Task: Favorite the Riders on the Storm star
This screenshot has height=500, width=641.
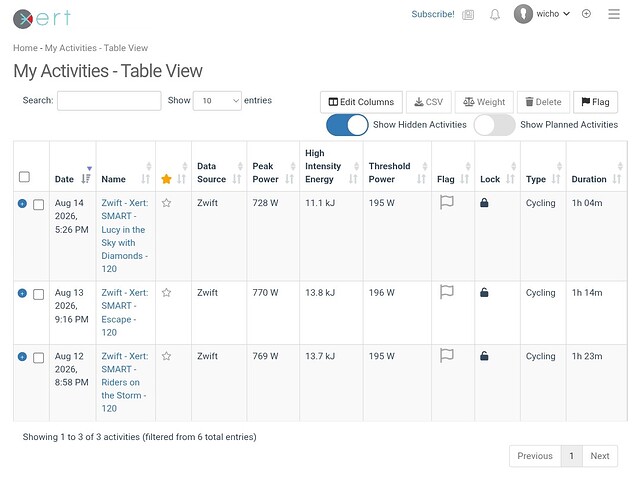Action: (x=166, y=356)
